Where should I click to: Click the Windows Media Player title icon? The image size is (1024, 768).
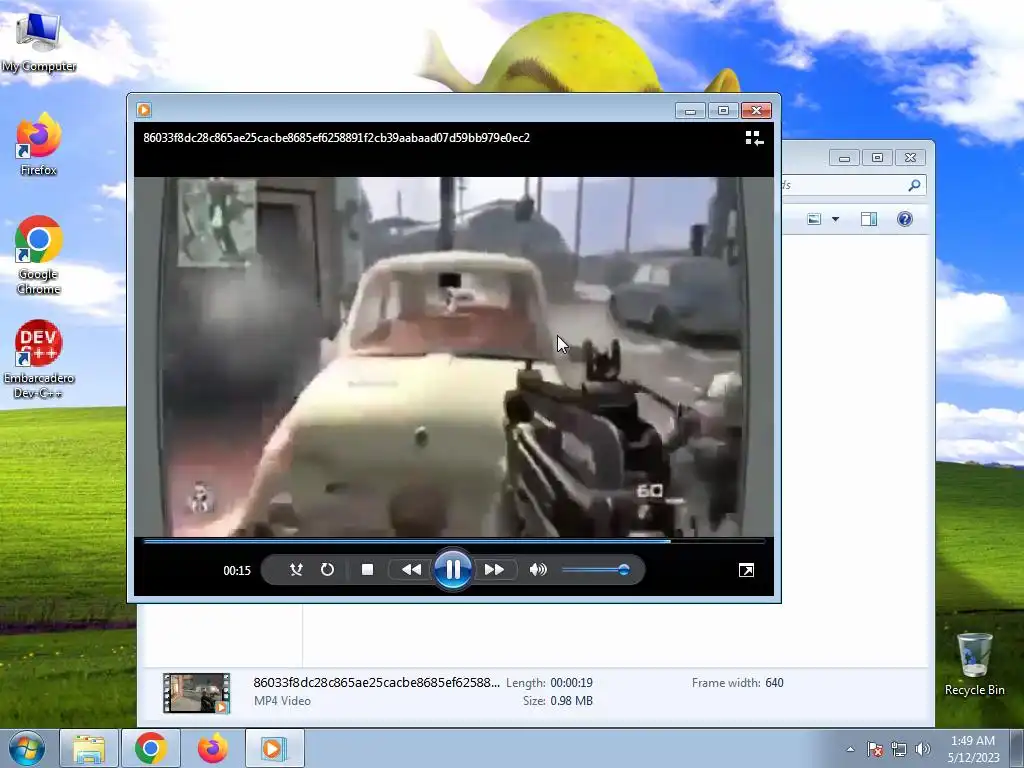144,110
